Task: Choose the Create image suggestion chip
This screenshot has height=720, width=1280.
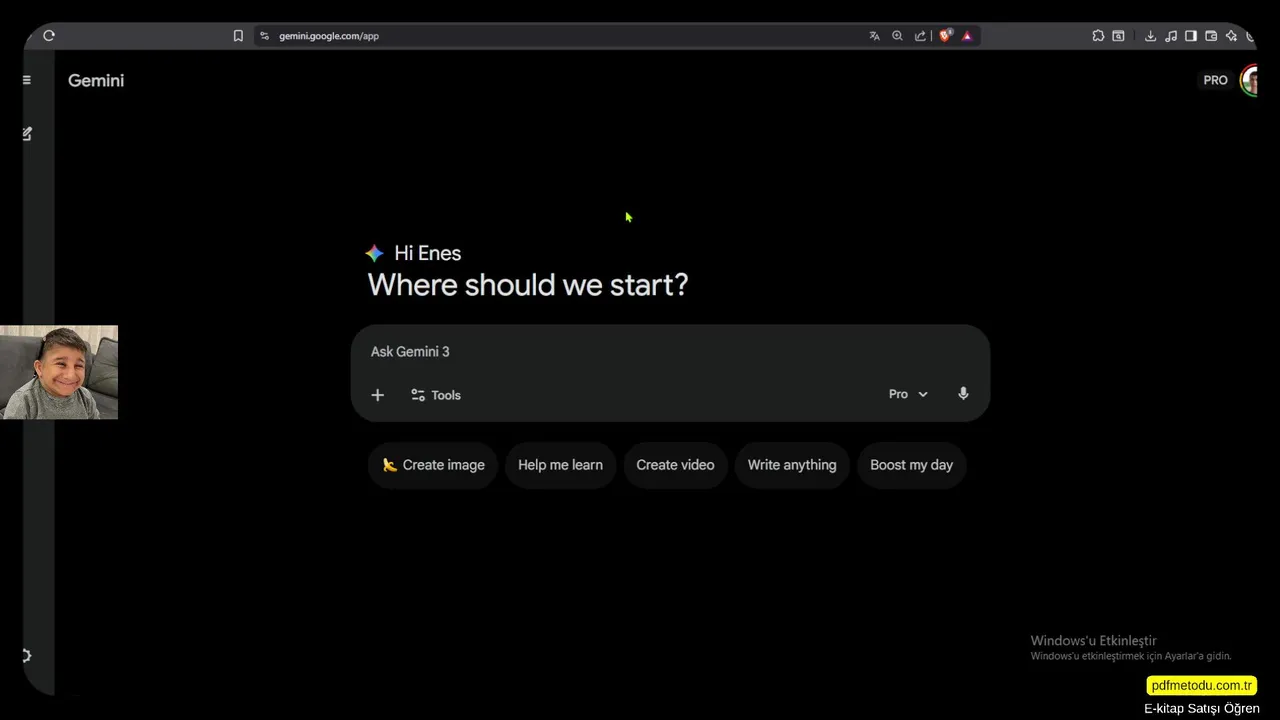Action: pos(433,465)
